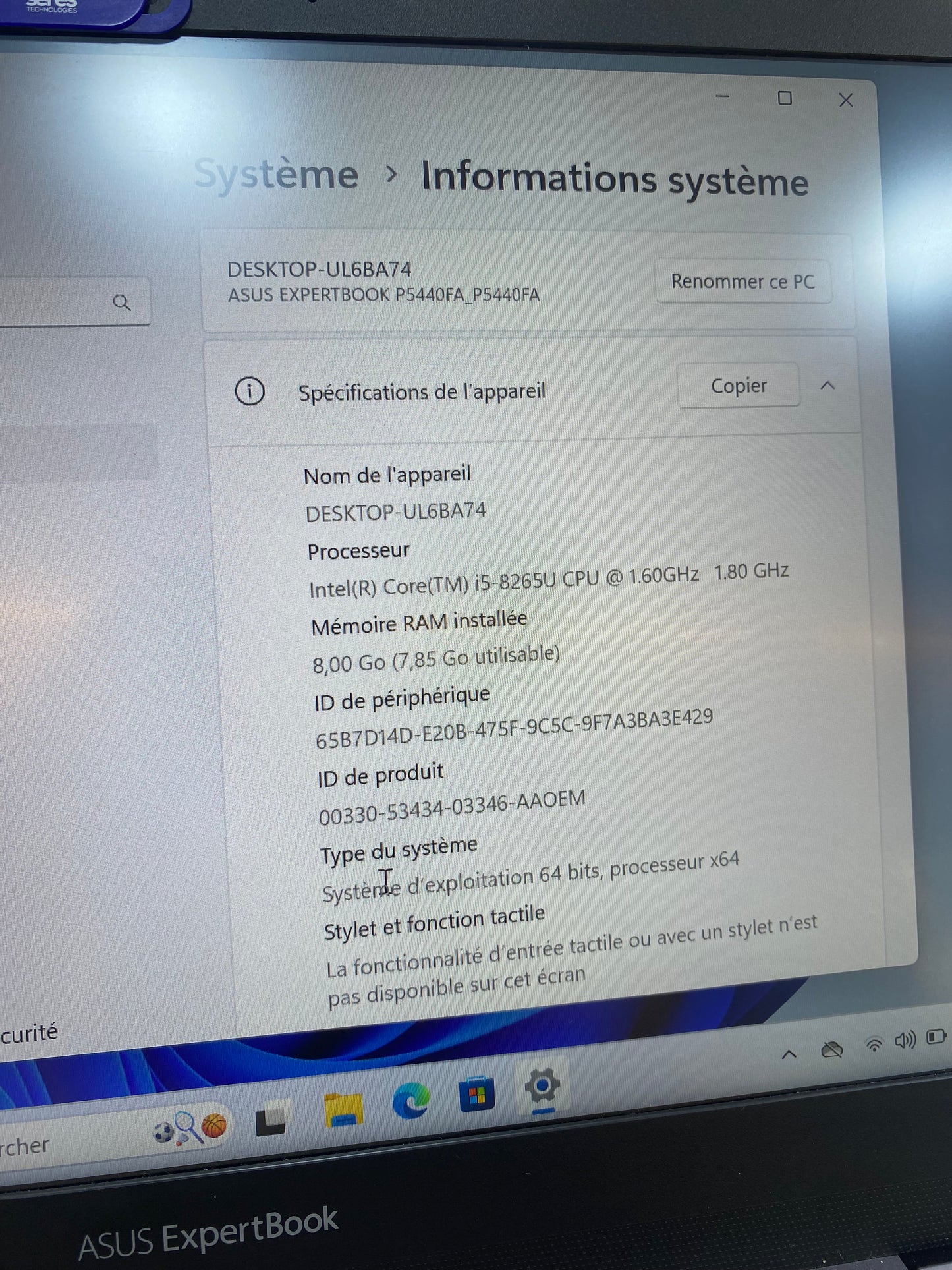Go back to Système via the breadcrumb

click(x=277, y=175)
